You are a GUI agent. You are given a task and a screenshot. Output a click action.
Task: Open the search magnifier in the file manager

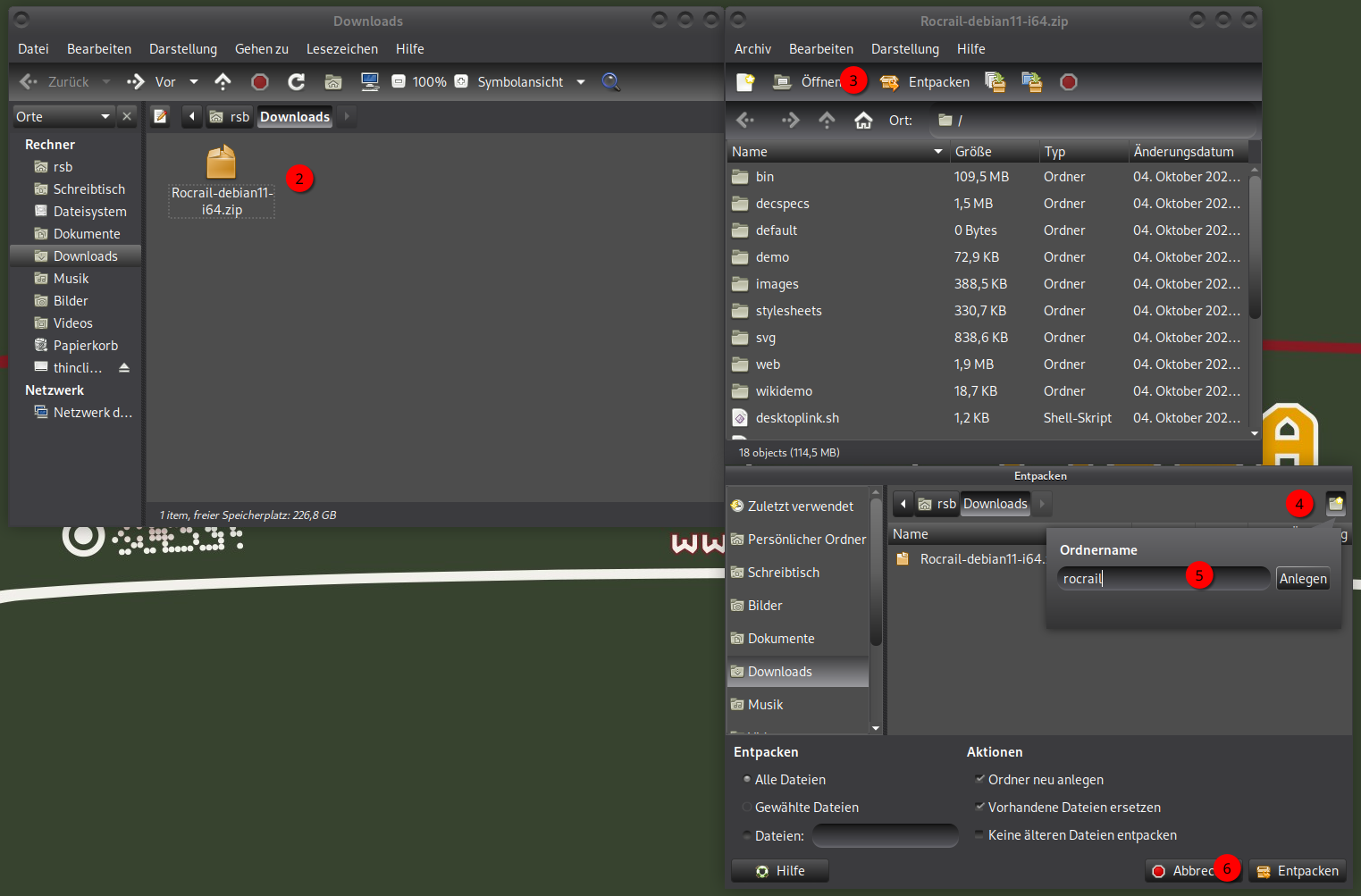610,82
